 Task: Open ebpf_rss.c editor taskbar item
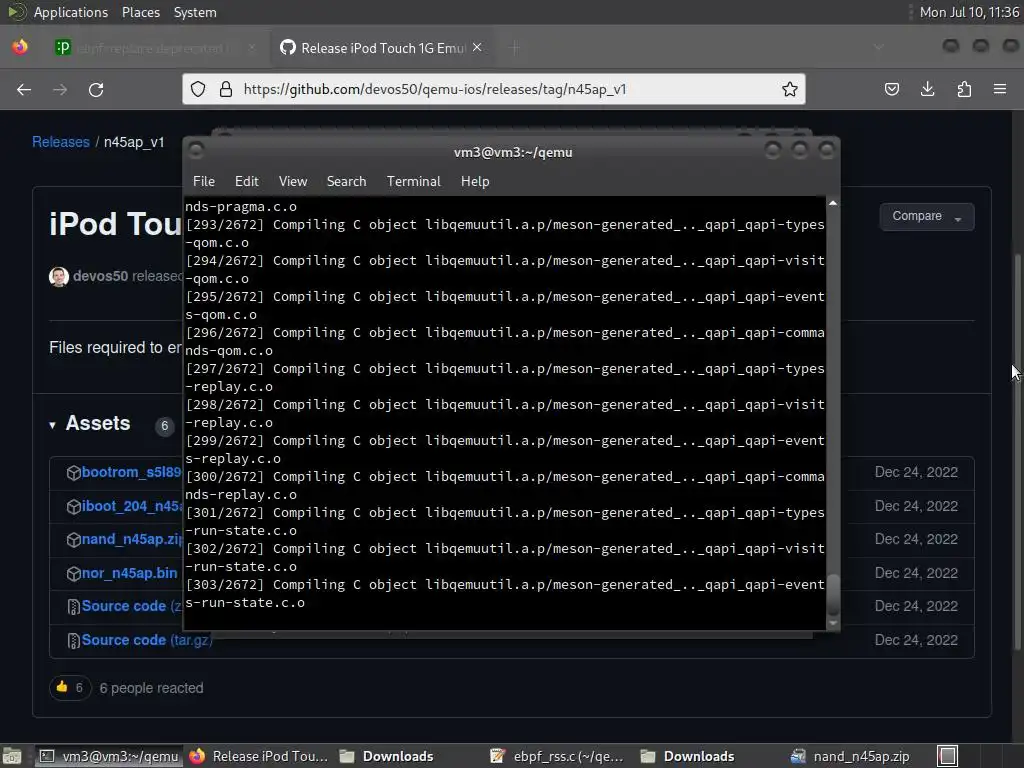(558, 756)
